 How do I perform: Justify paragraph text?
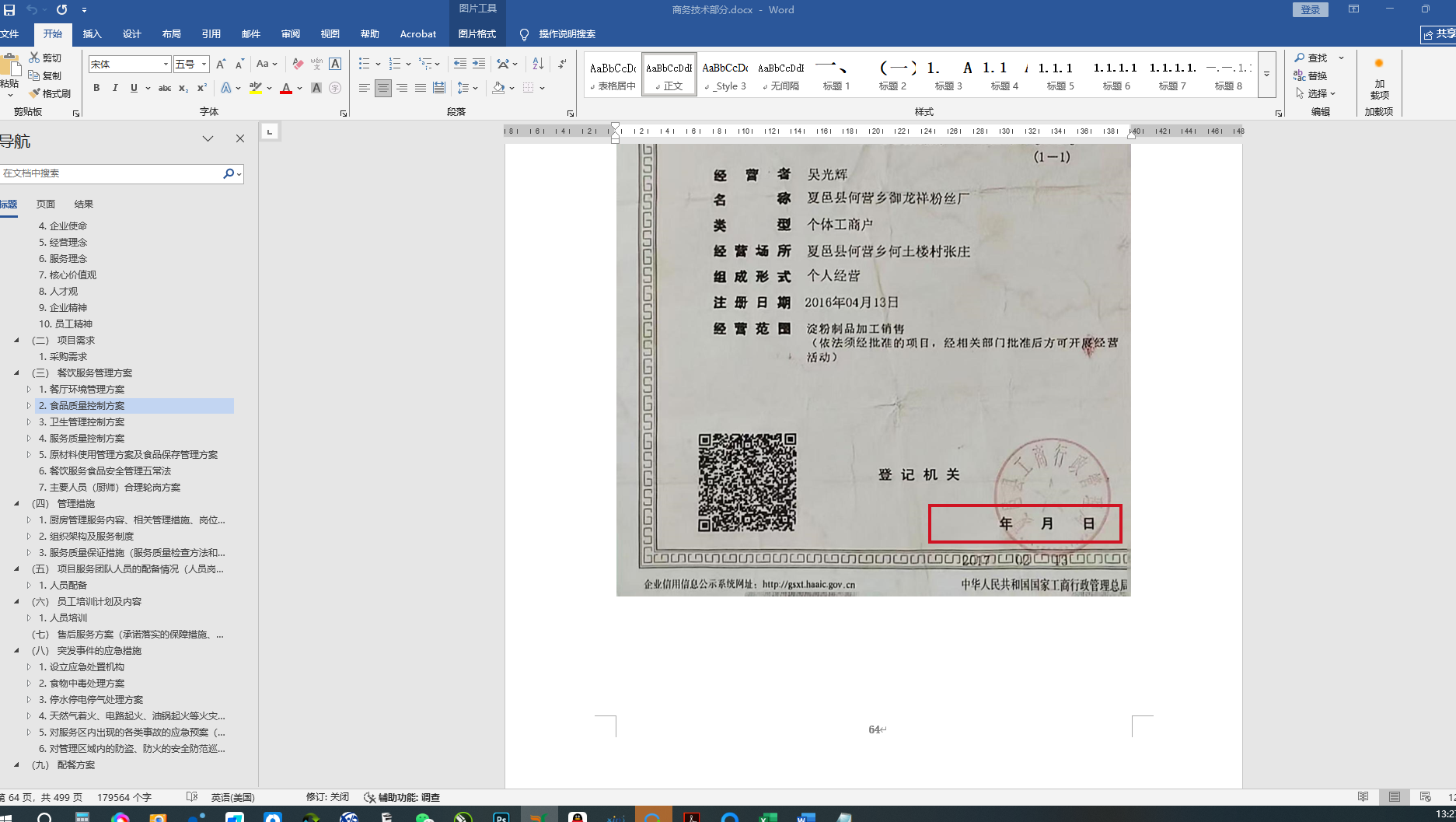coord(421,88)
